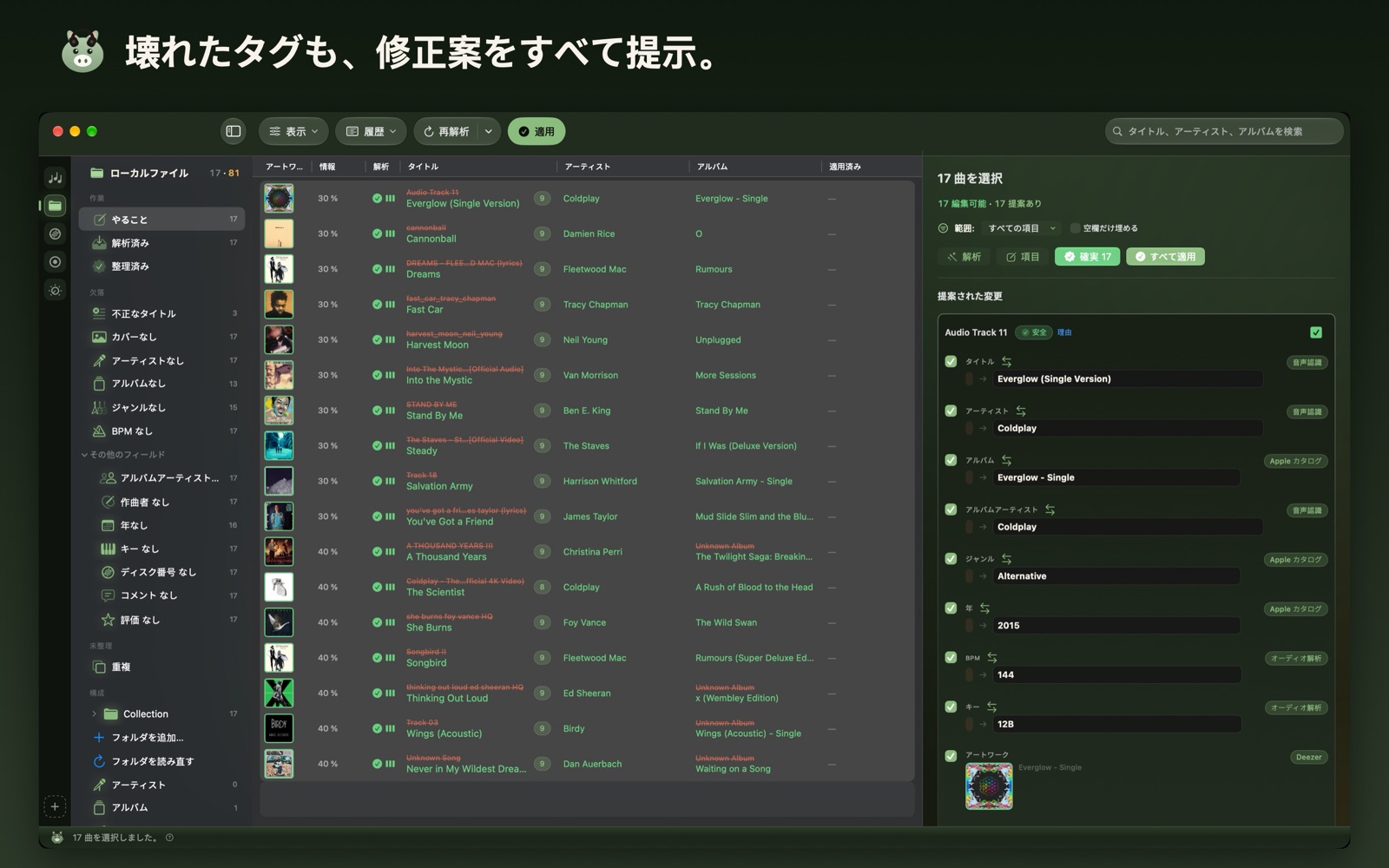Expand the Collection folder
The width and height of the screenshot is (1389, 868).
click(x=94, y=714)
